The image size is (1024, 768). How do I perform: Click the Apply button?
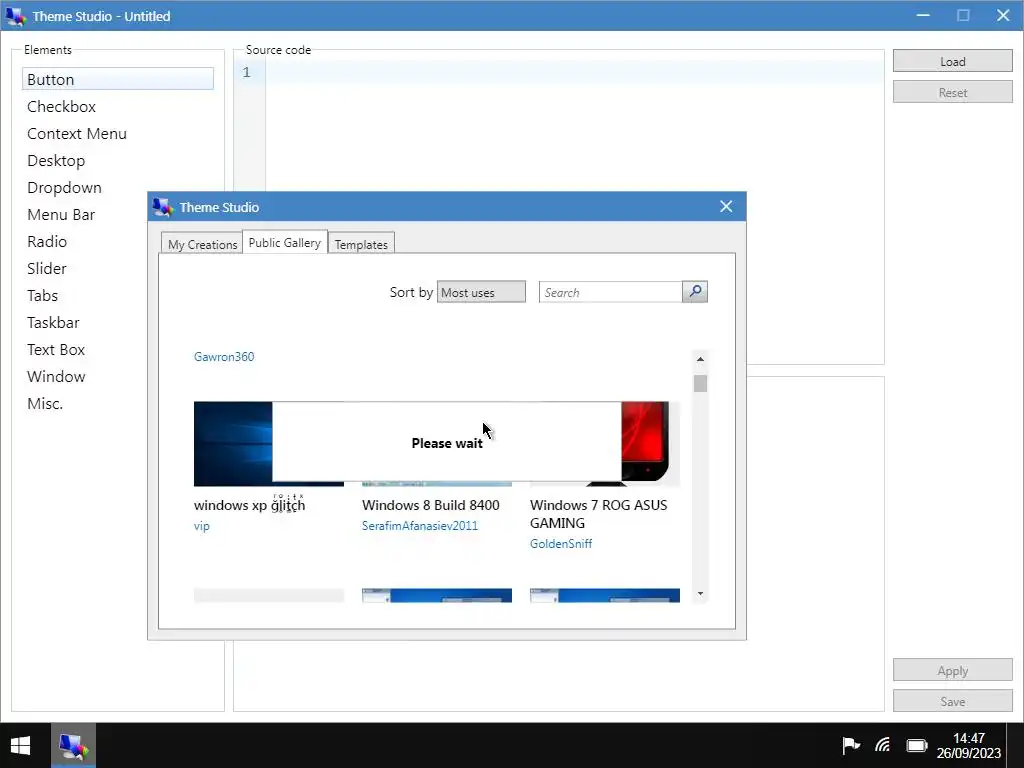click(x=953, y=670)
